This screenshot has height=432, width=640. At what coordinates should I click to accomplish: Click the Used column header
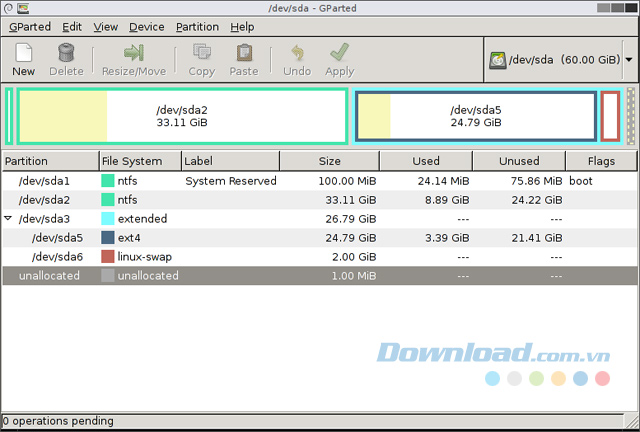click(426, 161)
